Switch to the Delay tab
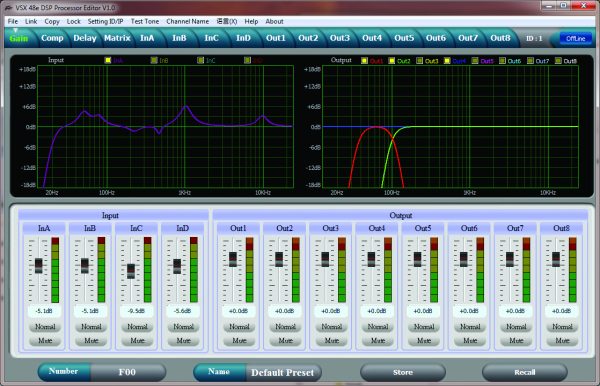The height and width of the screenshot is (386, 600). point(85,38)
